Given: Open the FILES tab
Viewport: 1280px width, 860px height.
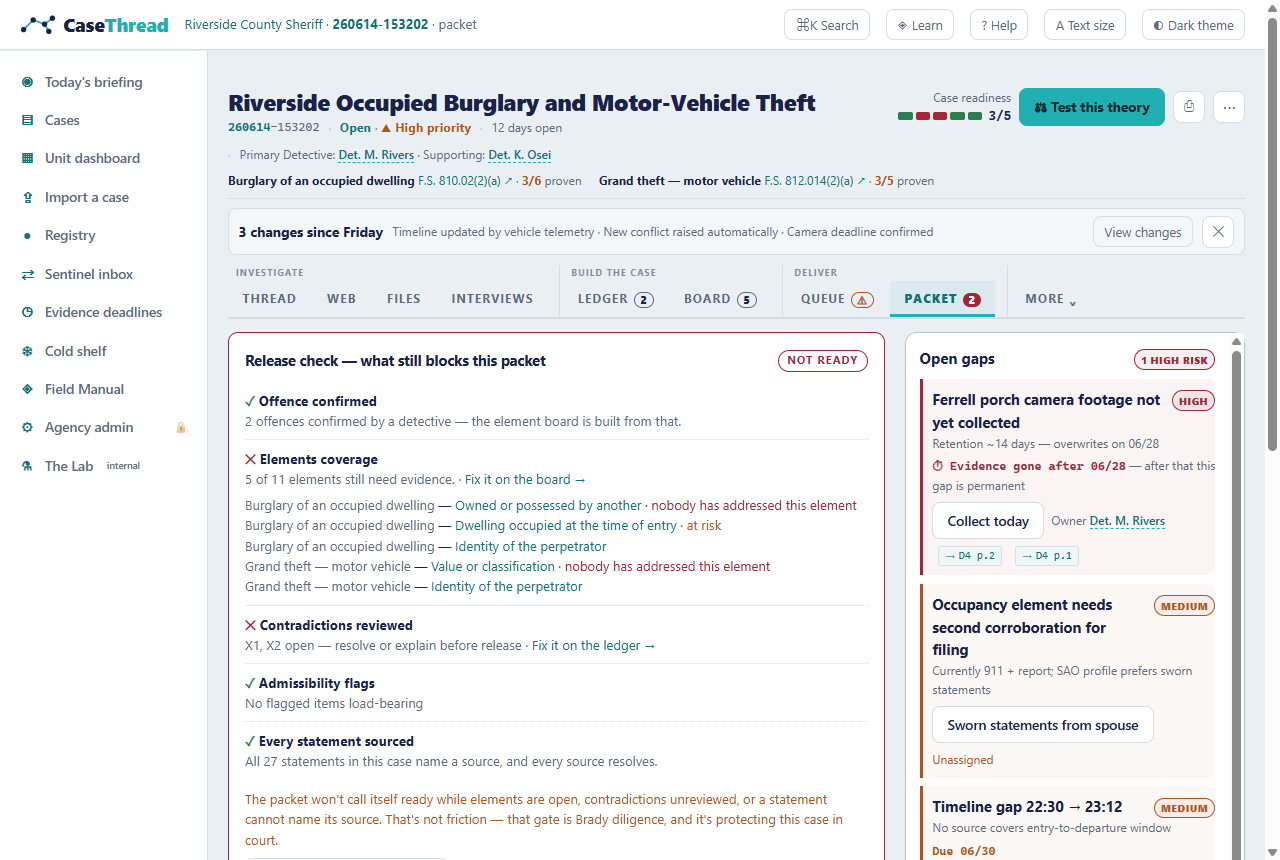Looking at the screenshot, I should (x=403, y=299).
